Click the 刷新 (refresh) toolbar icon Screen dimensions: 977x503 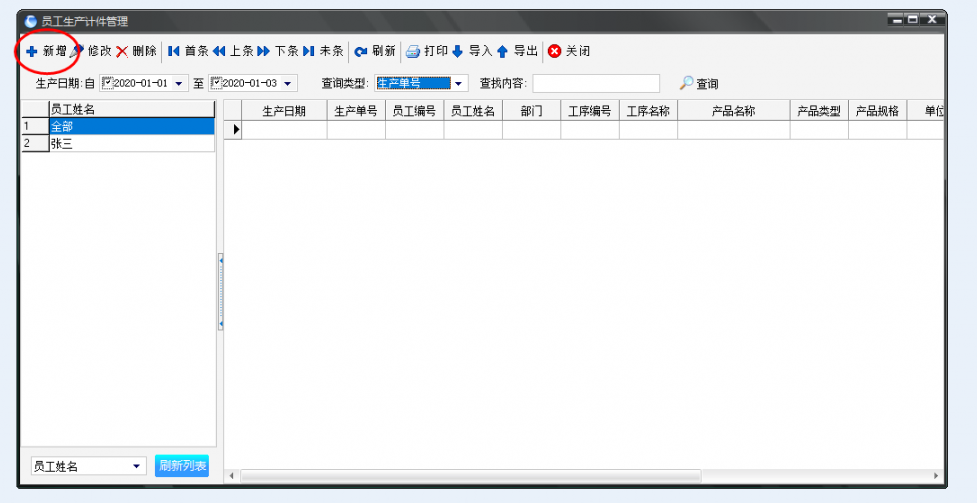(x=361, y=52)
